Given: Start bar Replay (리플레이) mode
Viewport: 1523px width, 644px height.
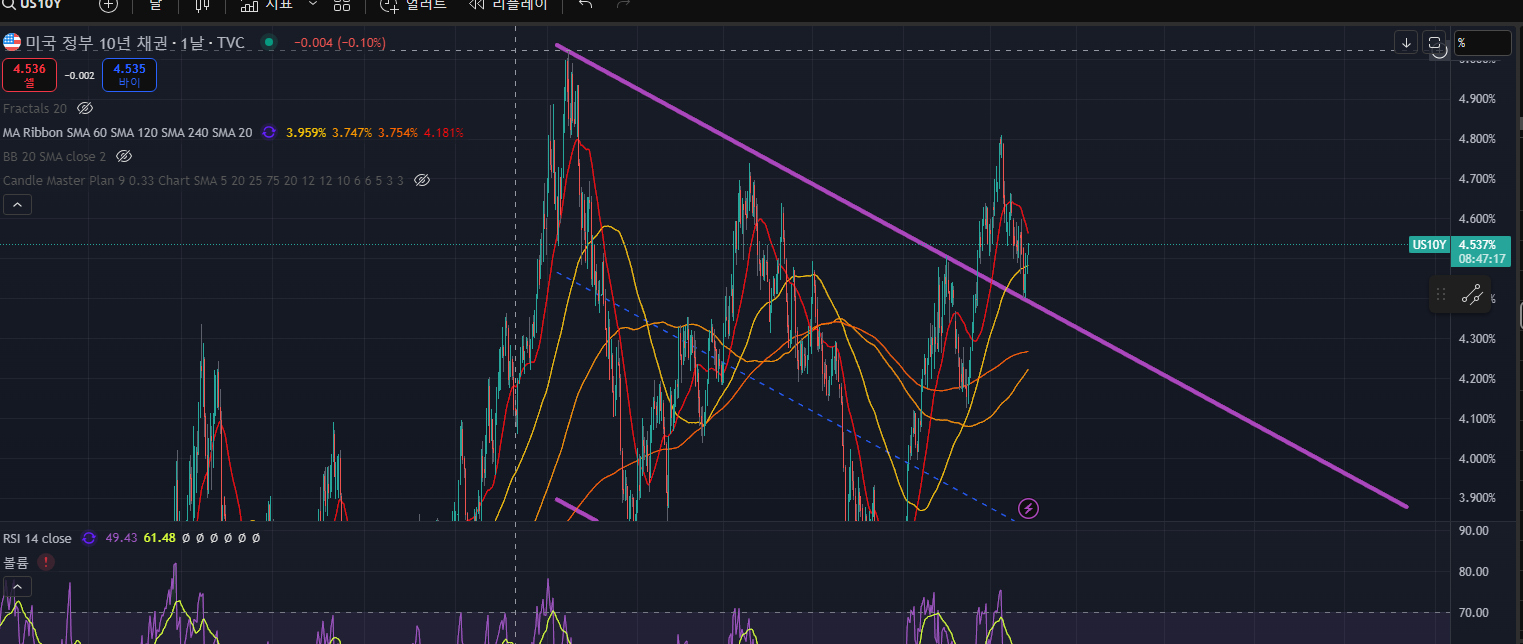Looking at the screenshot, I should point(508,5).
